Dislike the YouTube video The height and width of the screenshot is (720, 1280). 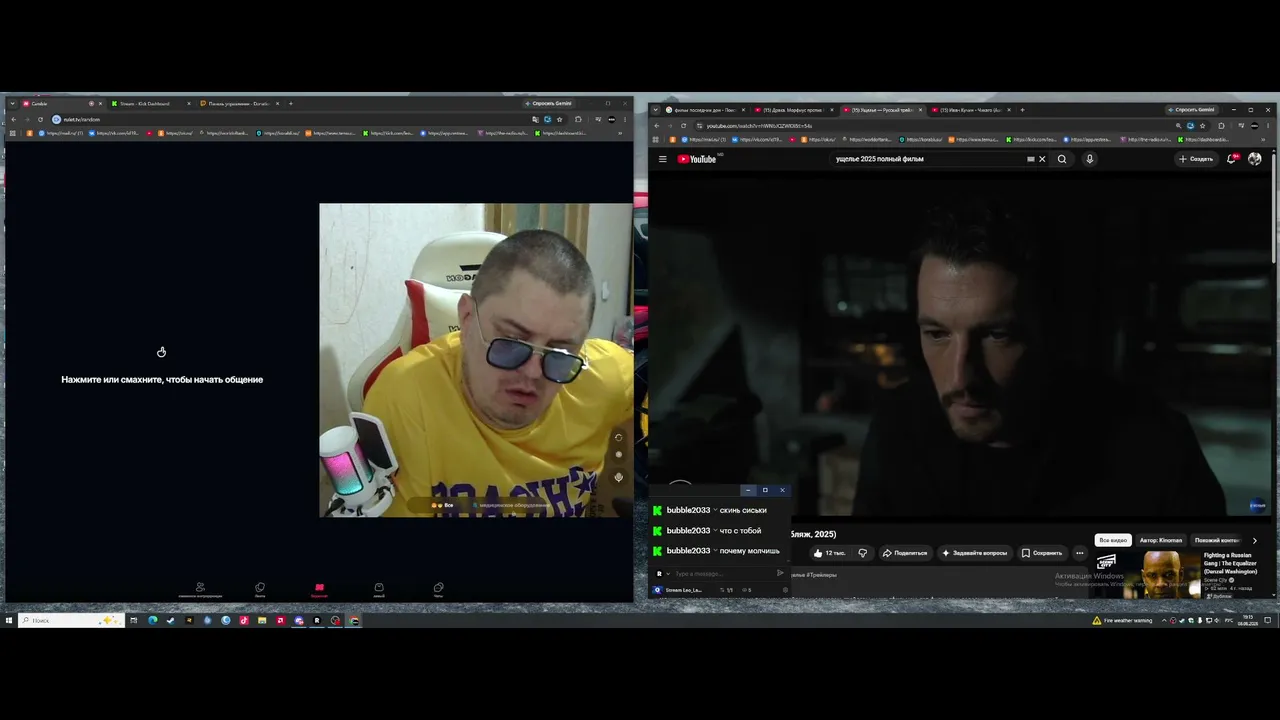pyautogui.click(x=863, y=553)
